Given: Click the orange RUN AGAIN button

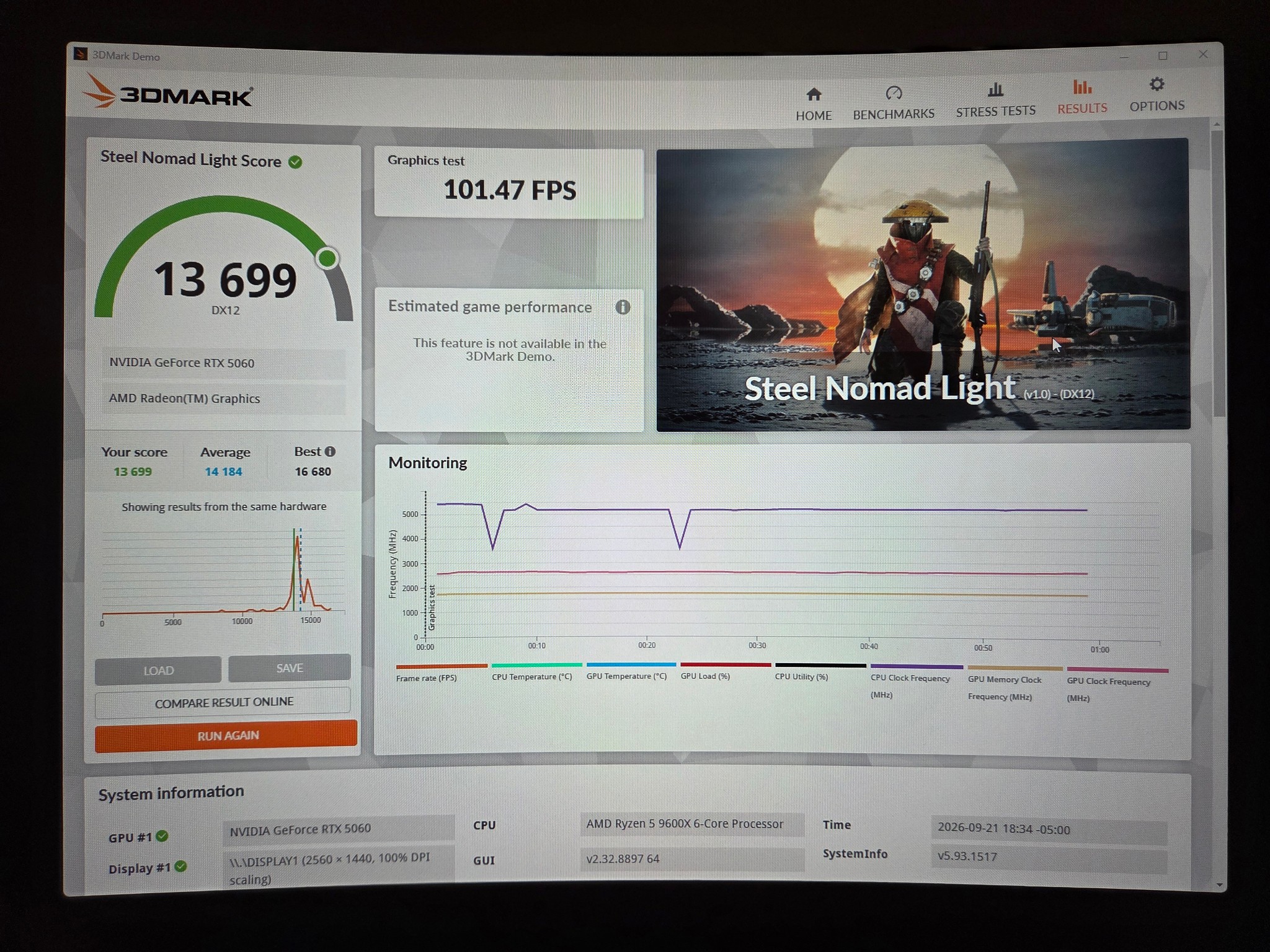Looking at the screenshot, I should pos(226,736).
